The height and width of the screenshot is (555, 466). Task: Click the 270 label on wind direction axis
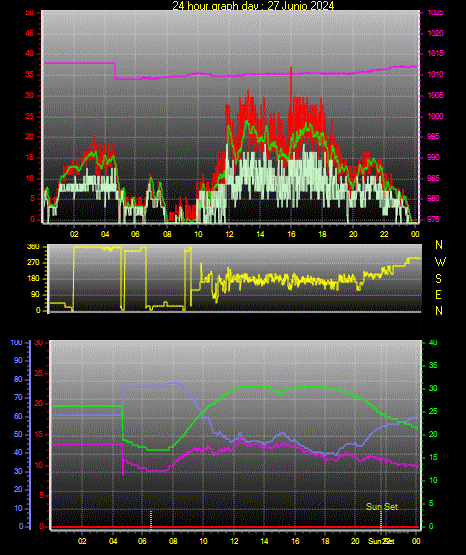click(x=34, y=263)
